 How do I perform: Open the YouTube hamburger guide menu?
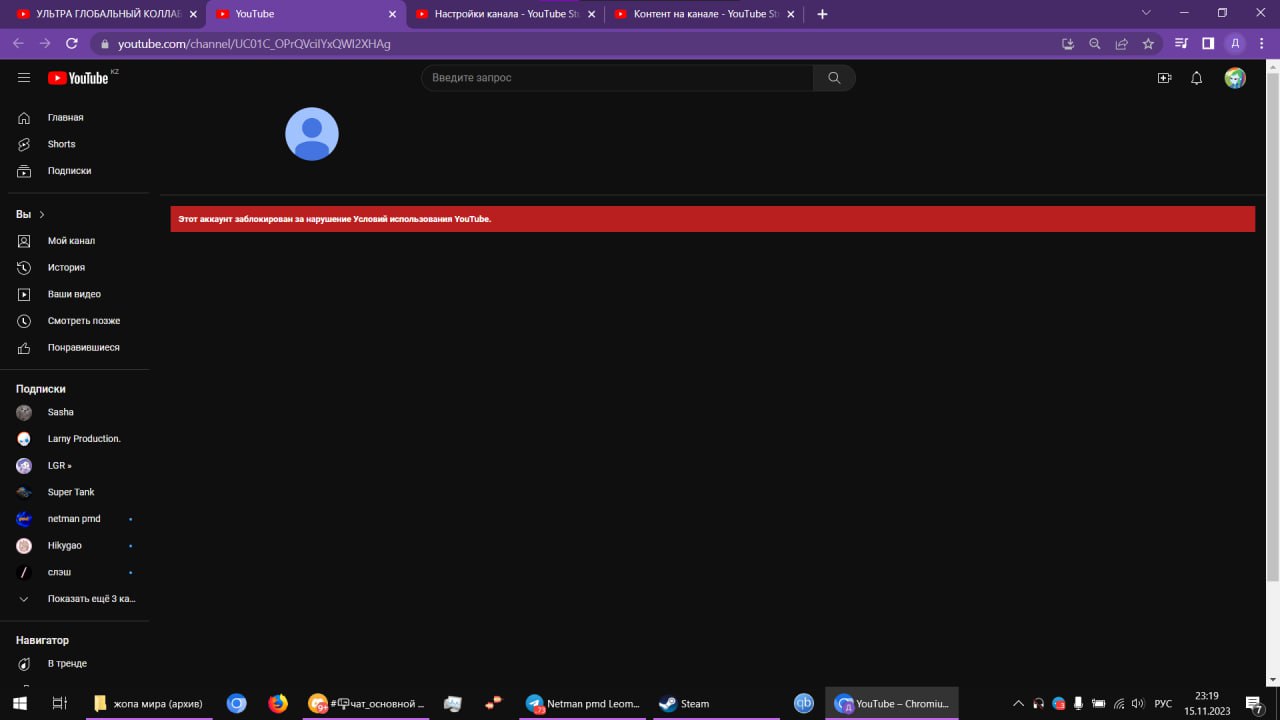(24, 78)
